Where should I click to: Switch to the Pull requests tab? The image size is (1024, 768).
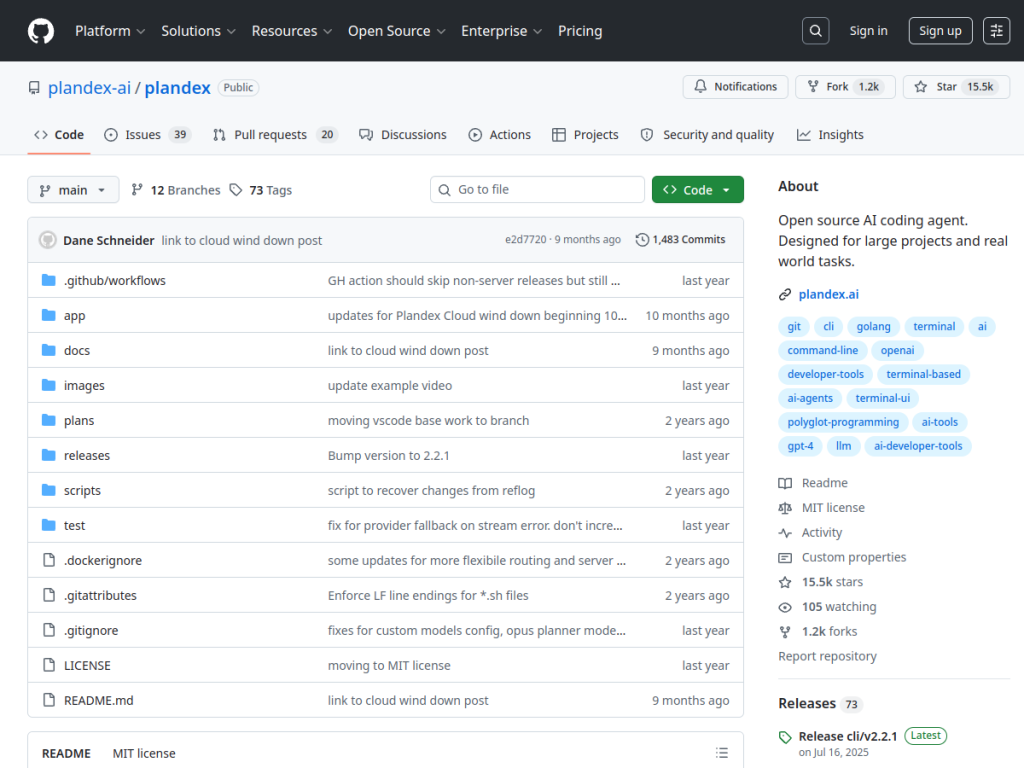pos(275,135)
